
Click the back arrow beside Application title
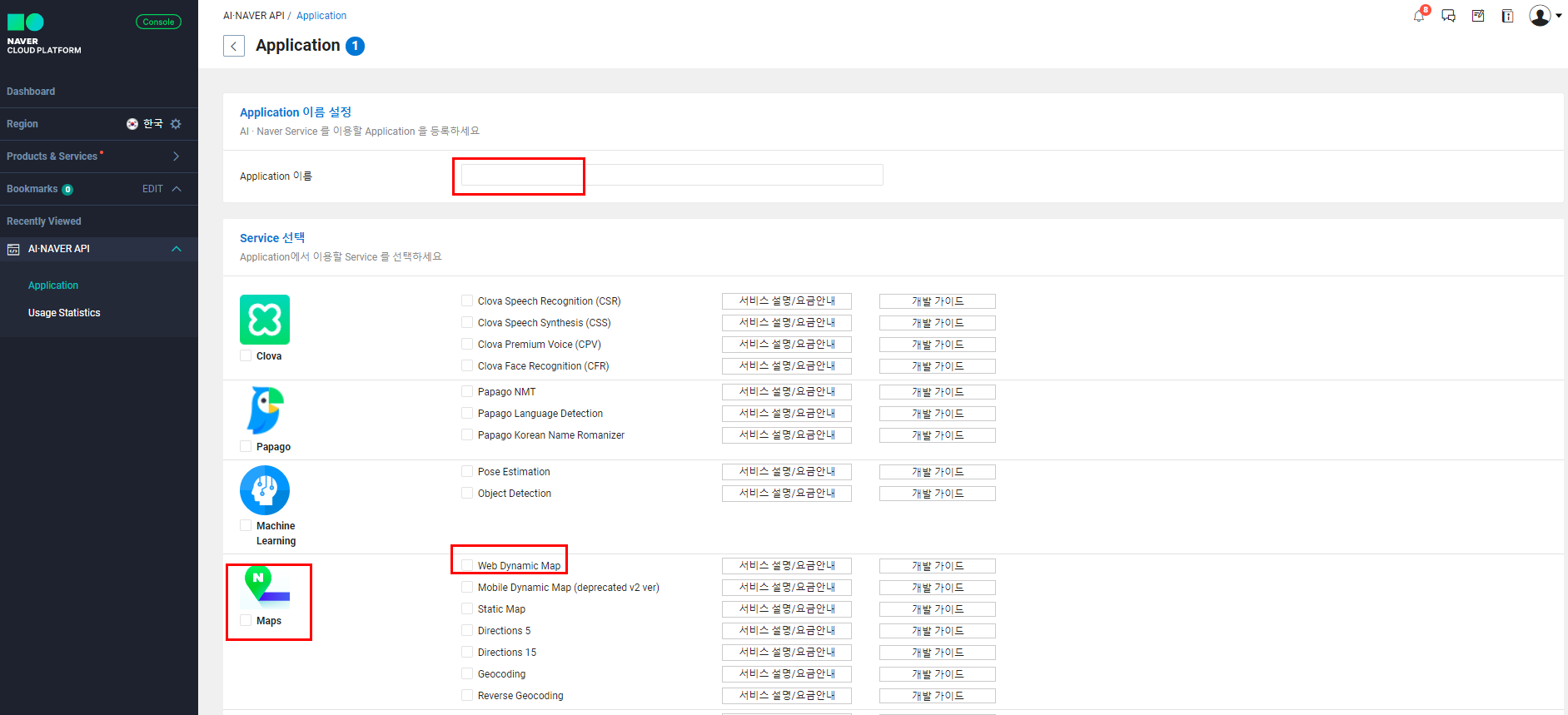point(234,46)
